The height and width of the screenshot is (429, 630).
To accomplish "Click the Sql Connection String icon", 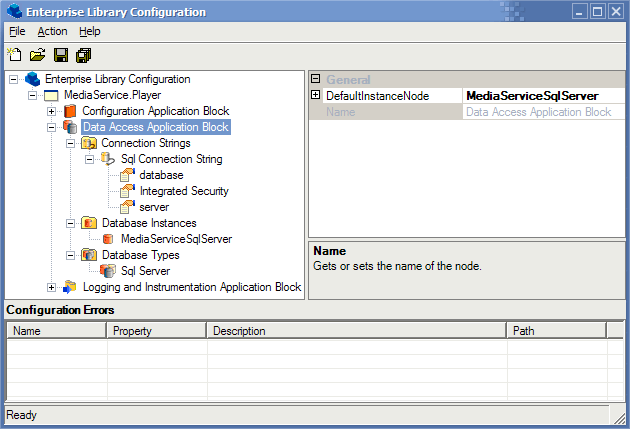I will (x=108, y=159).
